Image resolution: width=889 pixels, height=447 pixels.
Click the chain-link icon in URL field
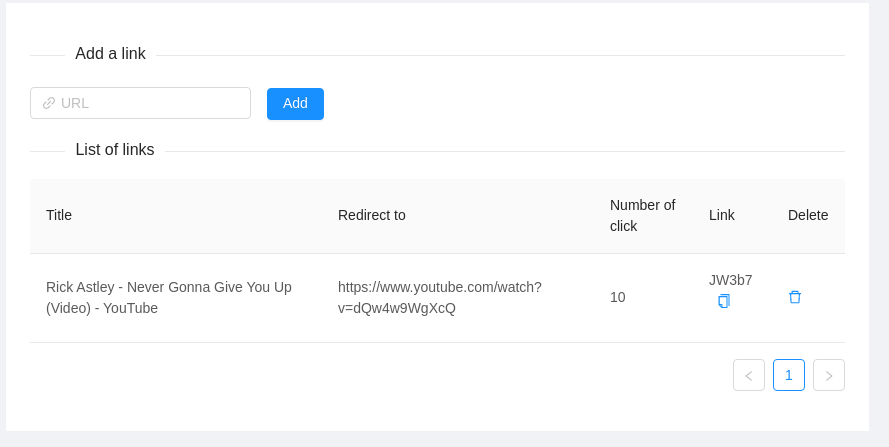point(49,103)
